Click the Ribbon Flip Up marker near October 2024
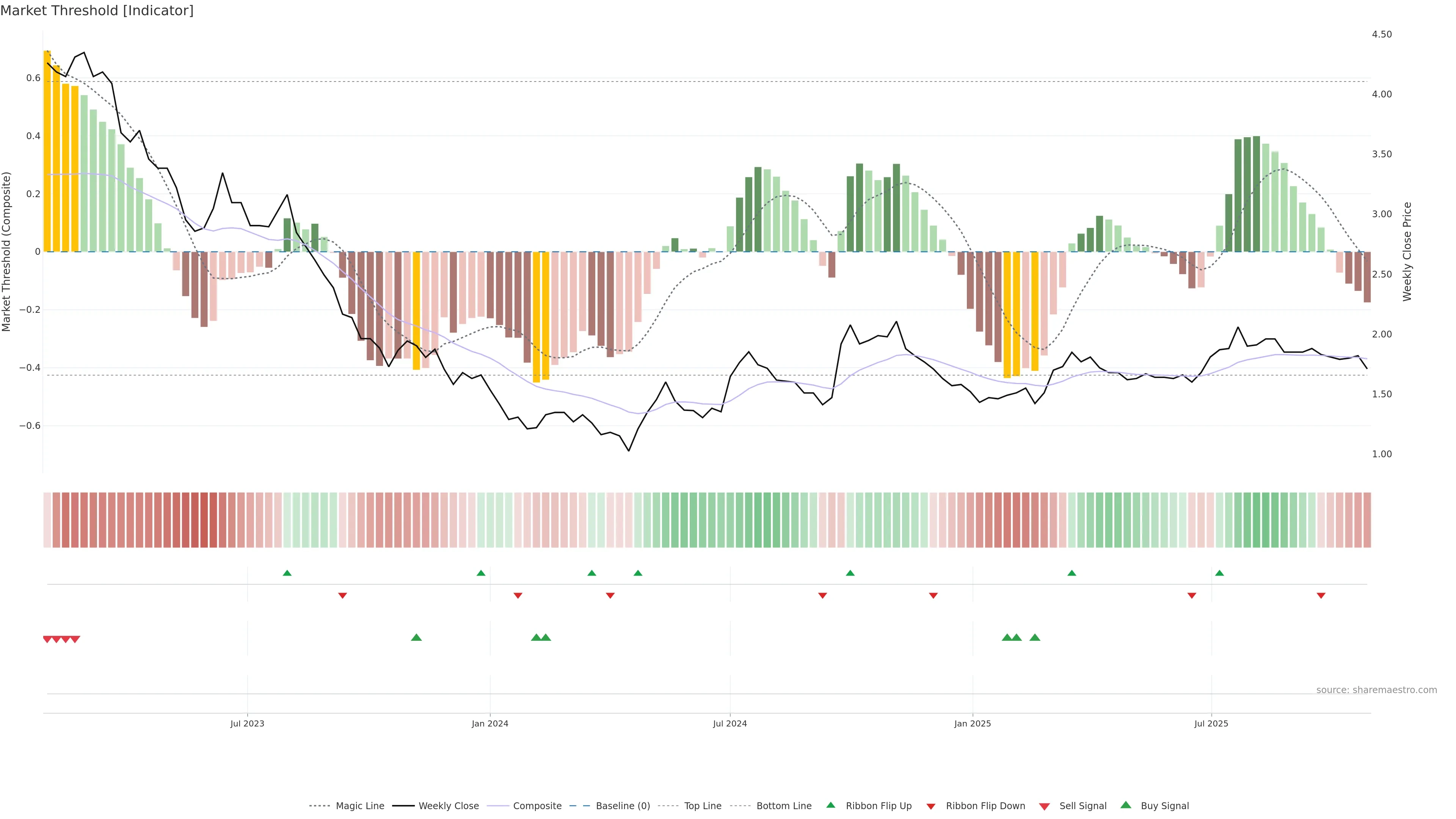The width and height of the screenshot is (1456, 819). (850, 573)
